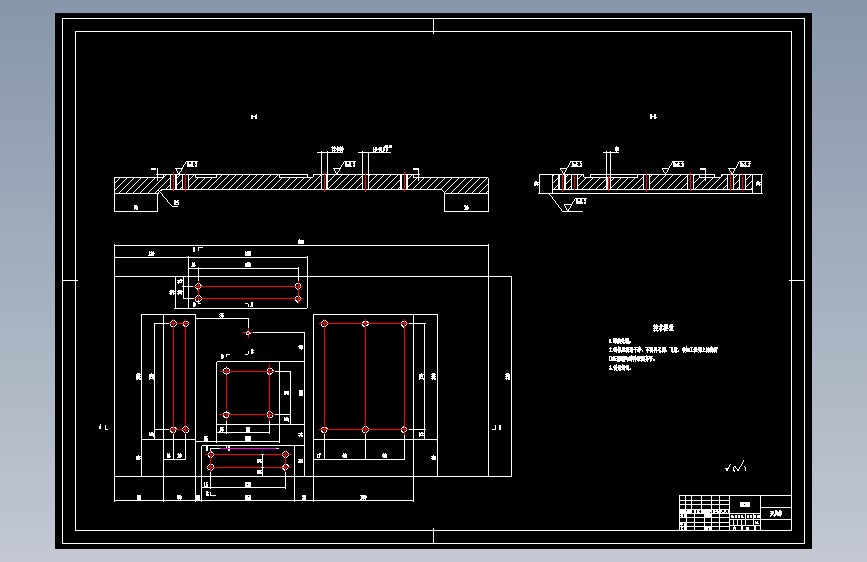This screenshot has height=562, width=867.
Task: Click the hatched body of the long left section view
Action: (x=301, y=183)
